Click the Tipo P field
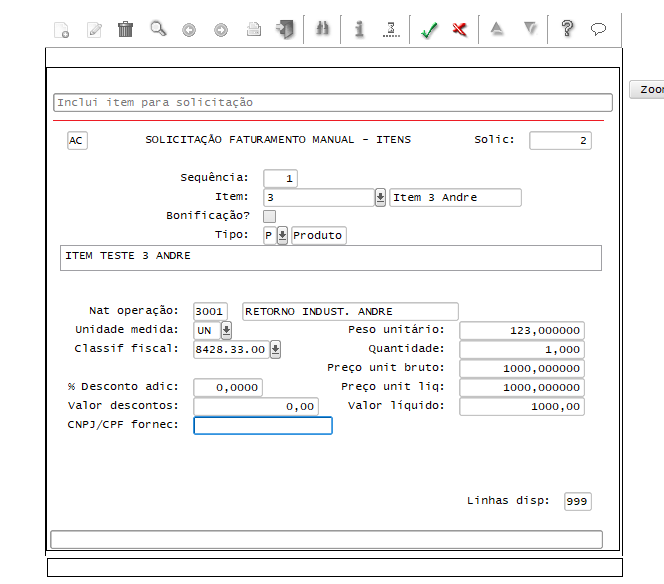 point(269,235)
